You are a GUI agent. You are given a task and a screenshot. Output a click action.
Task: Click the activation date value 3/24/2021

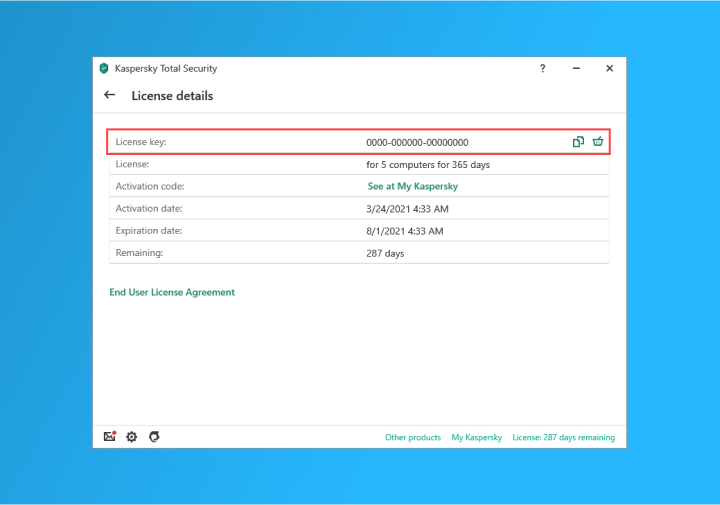(406, 208)
